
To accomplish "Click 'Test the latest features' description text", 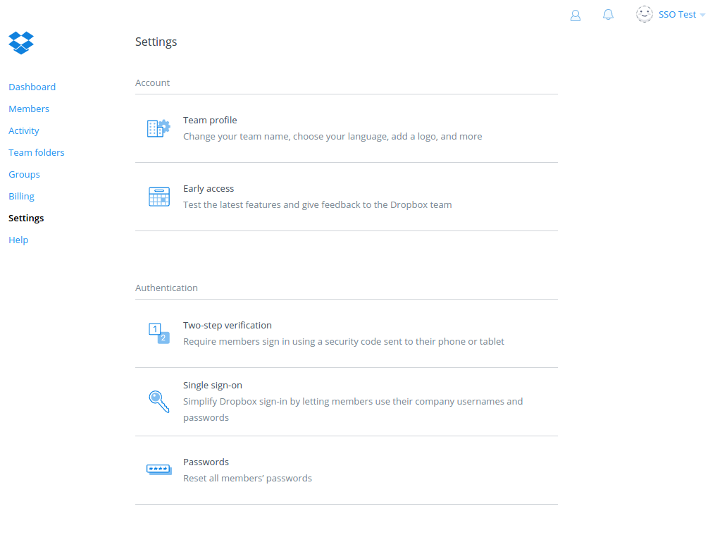I will [317, 205].
